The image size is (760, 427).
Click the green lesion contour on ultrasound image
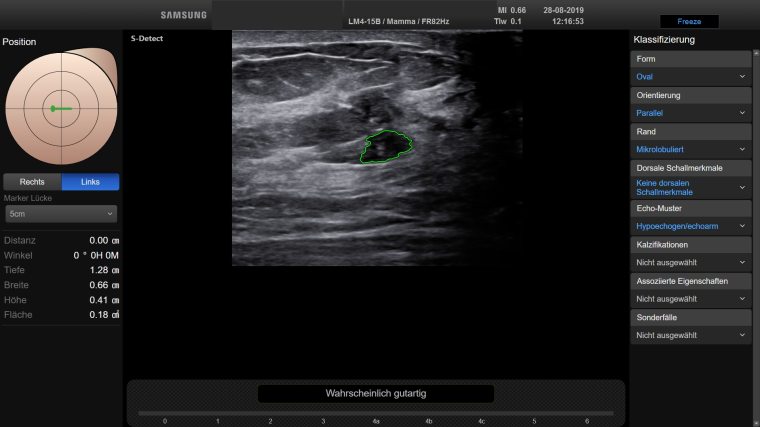tap(387, 148)
